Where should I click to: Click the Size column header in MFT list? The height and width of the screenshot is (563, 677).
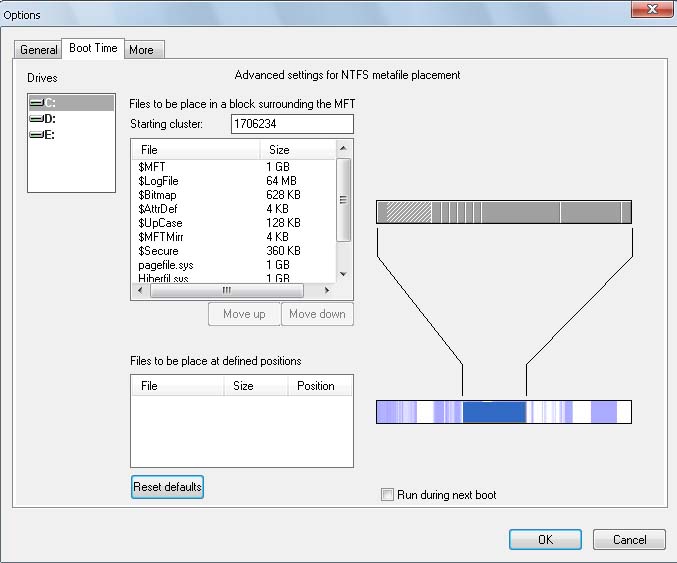point(298,150)
